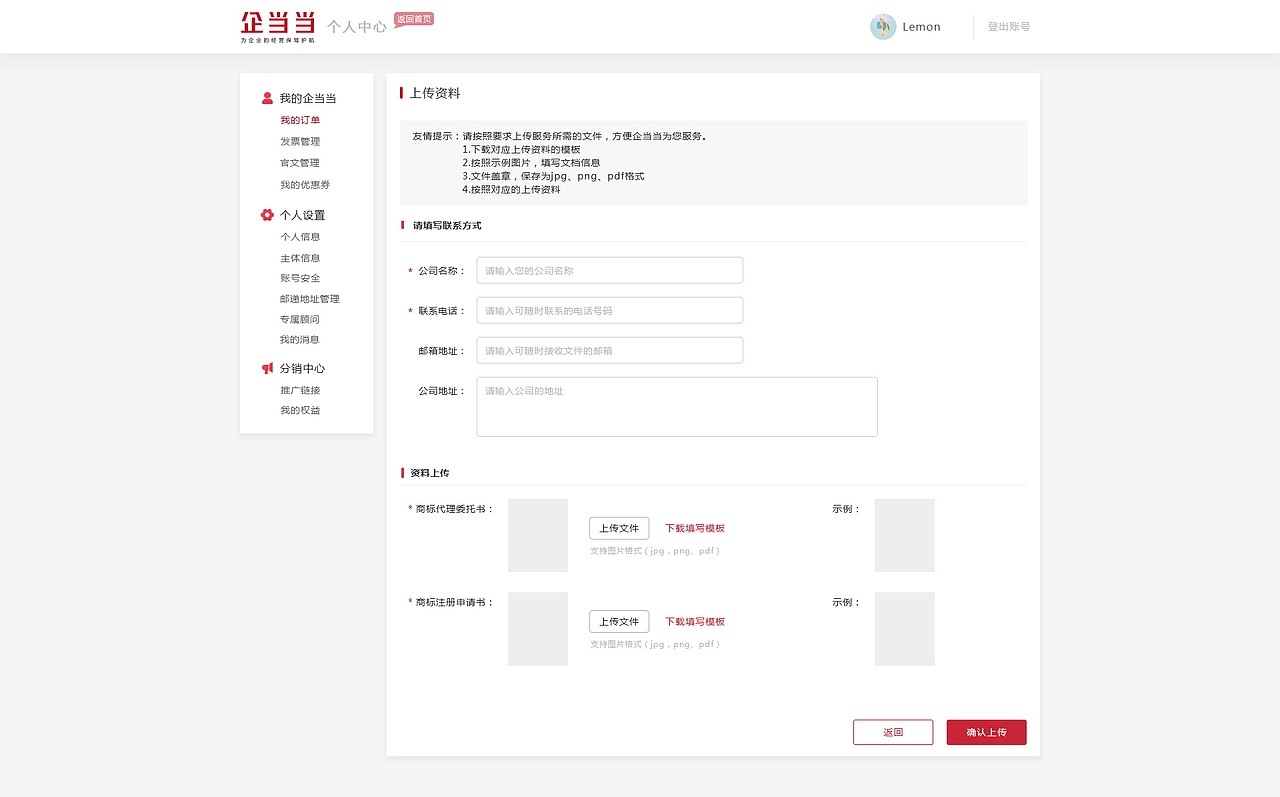Click the 企当当 logo
1280x797 pixels.
pyautogui.click(x=278, y=27)
